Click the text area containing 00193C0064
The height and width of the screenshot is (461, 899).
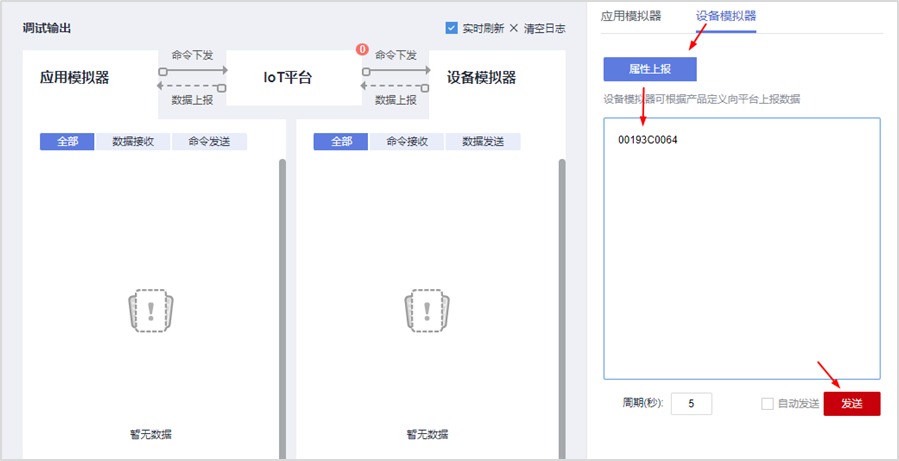click(x=741, y=247)
